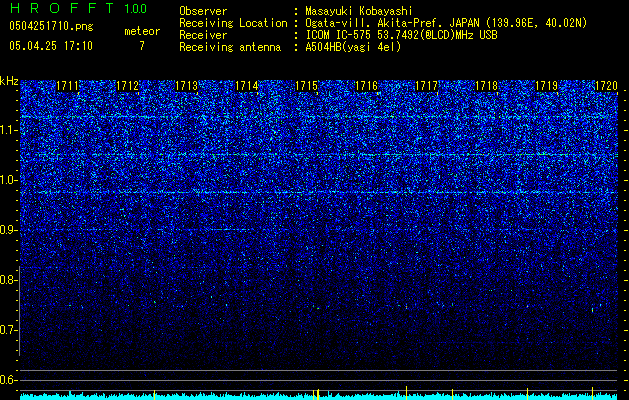Click the 0.9 frequency axis label

coord(8,230)
